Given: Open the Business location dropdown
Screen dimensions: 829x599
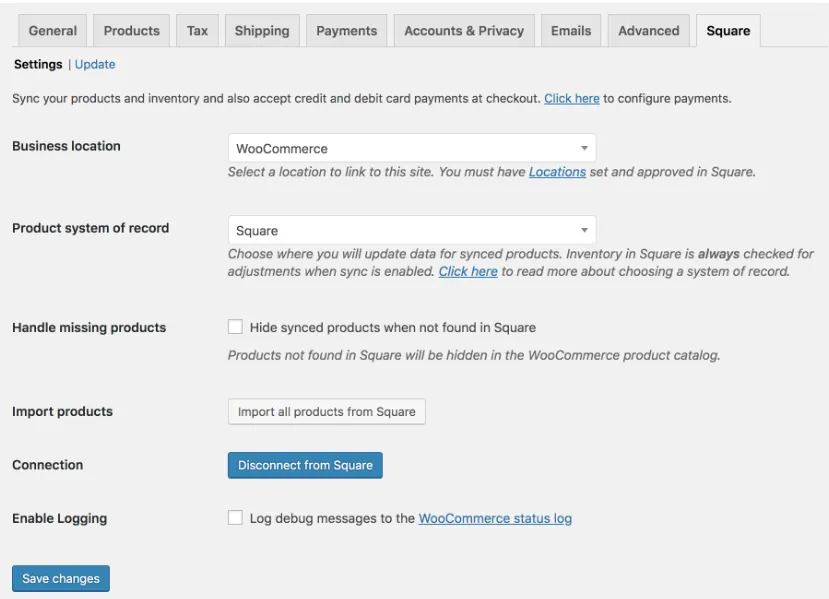Looking at the screenshot, I should (x=412, y=148).
